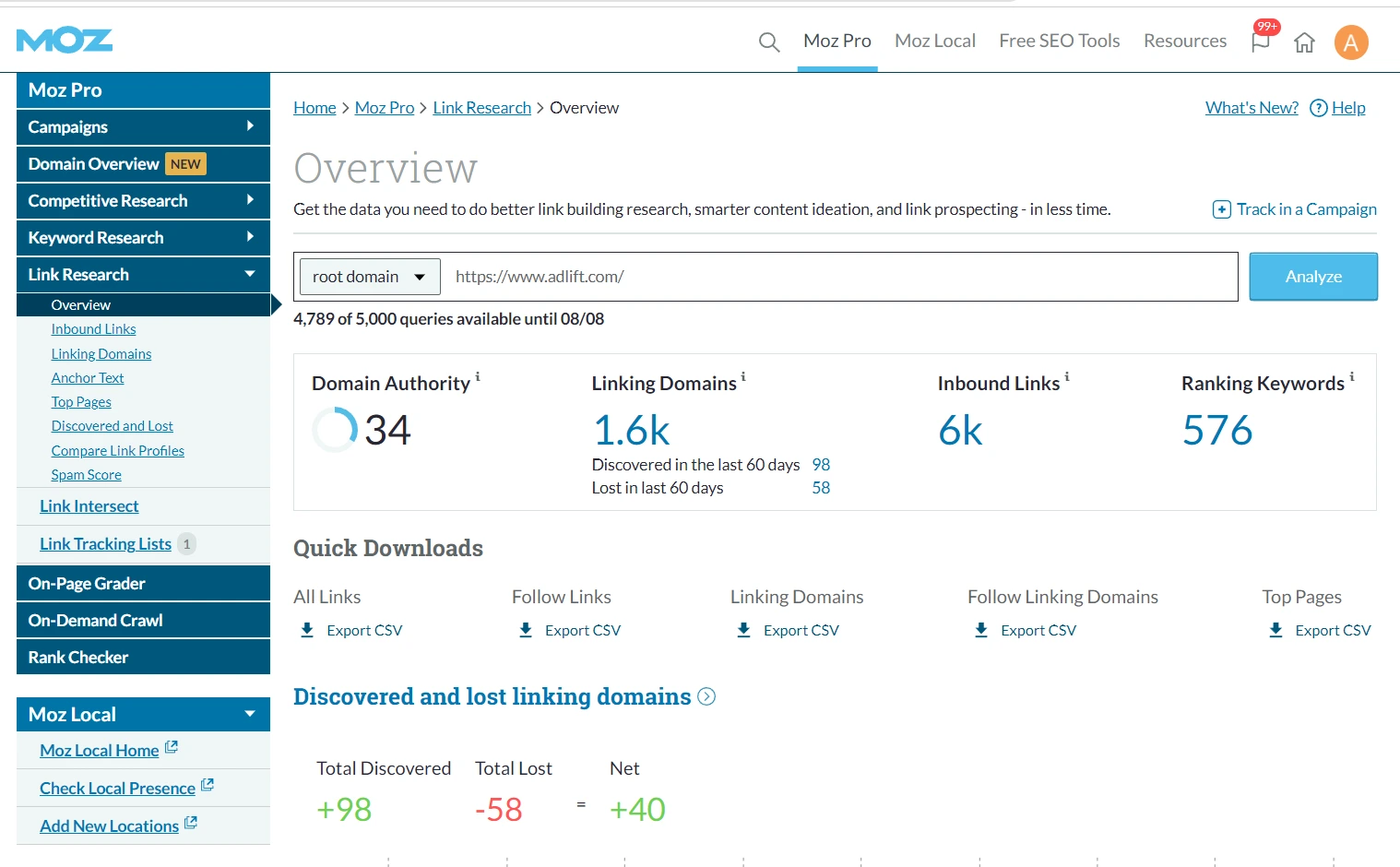Click the 1.6k Linking Domains value
Image resolution: width=1400 pixels, height=867 pixels.
tap(632, 431)
